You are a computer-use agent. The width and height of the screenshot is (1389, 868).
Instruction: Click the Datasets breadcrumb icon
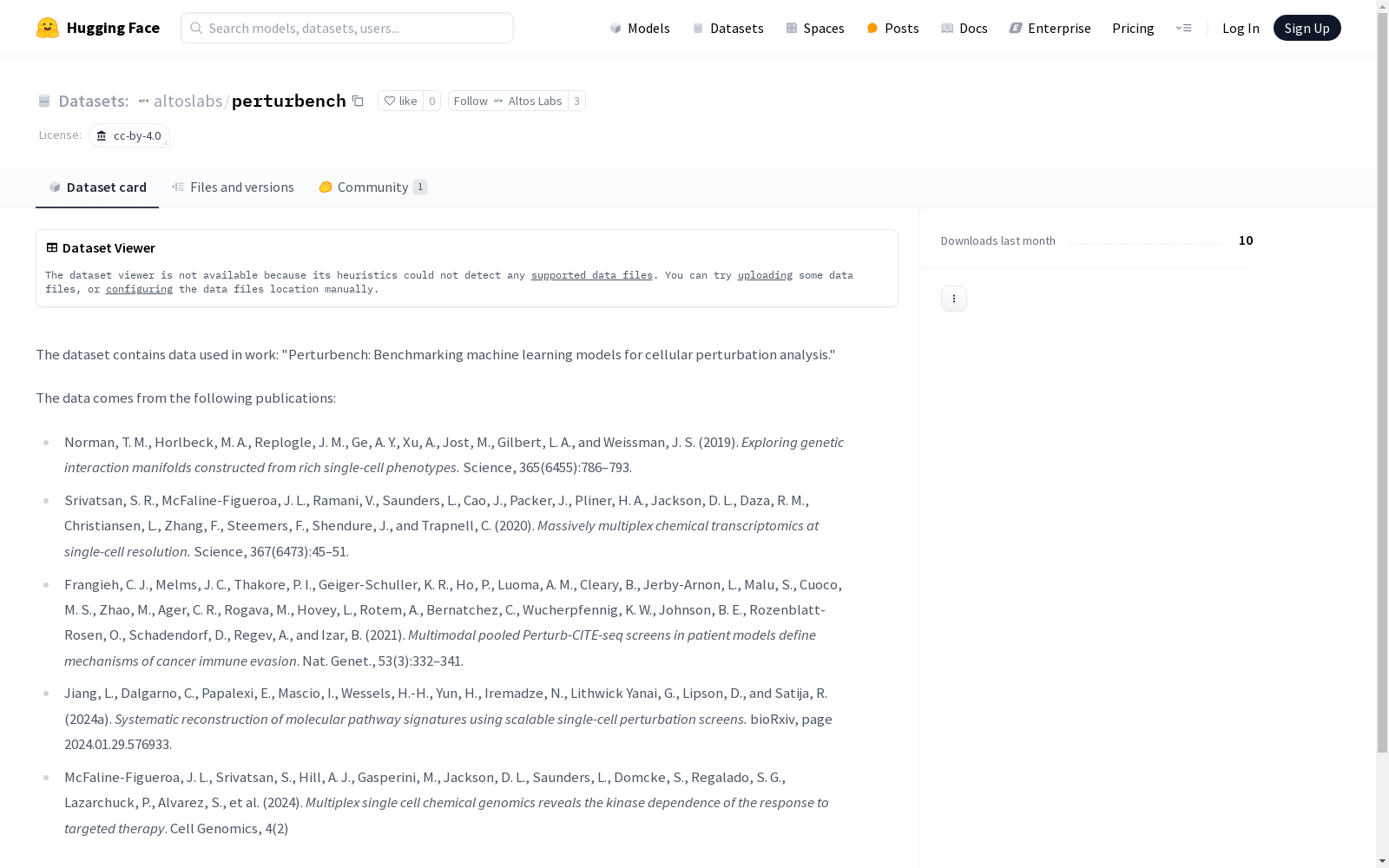[x=44, y=101]
